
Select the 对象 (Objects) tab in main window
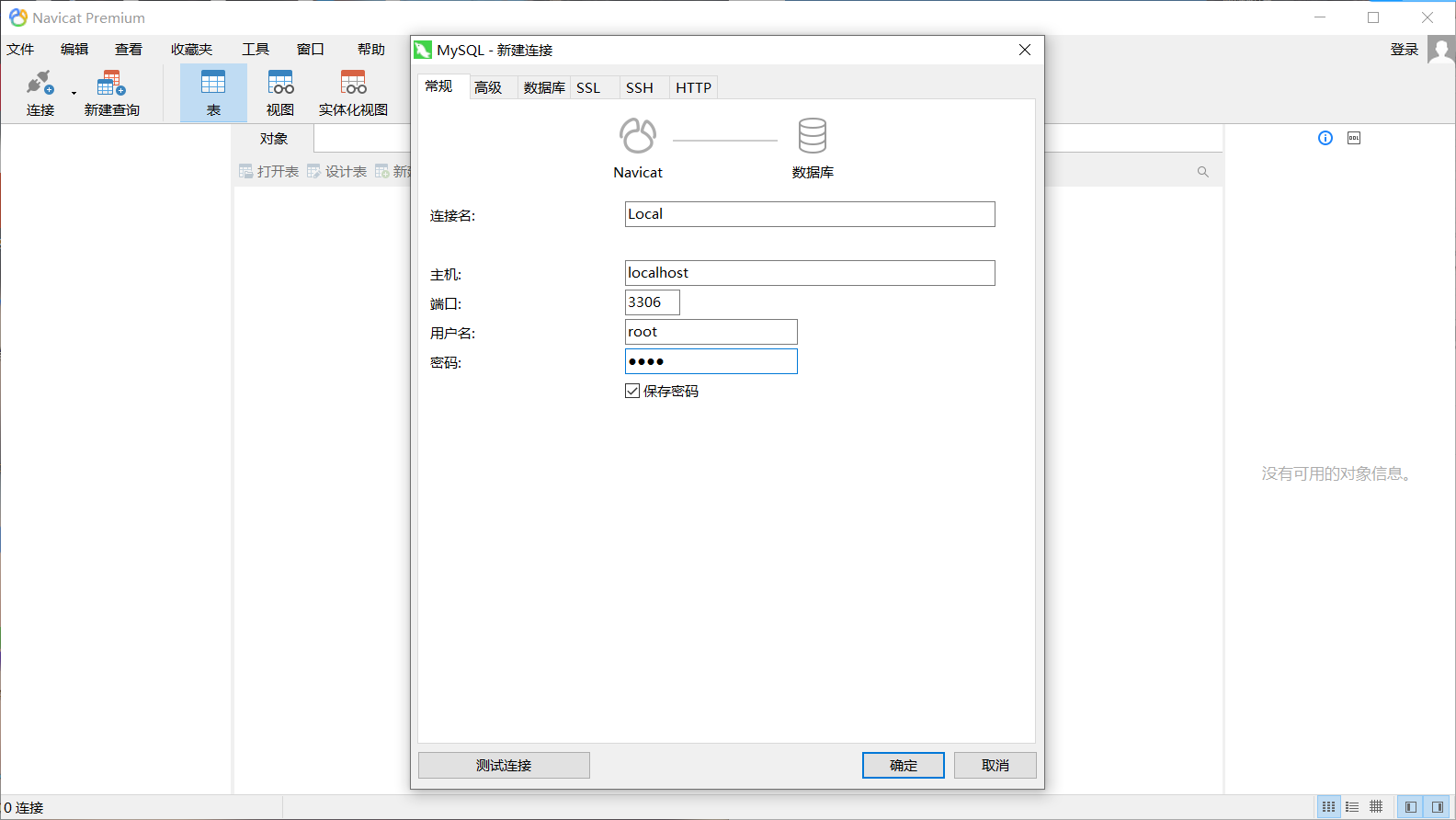point(274,139)
